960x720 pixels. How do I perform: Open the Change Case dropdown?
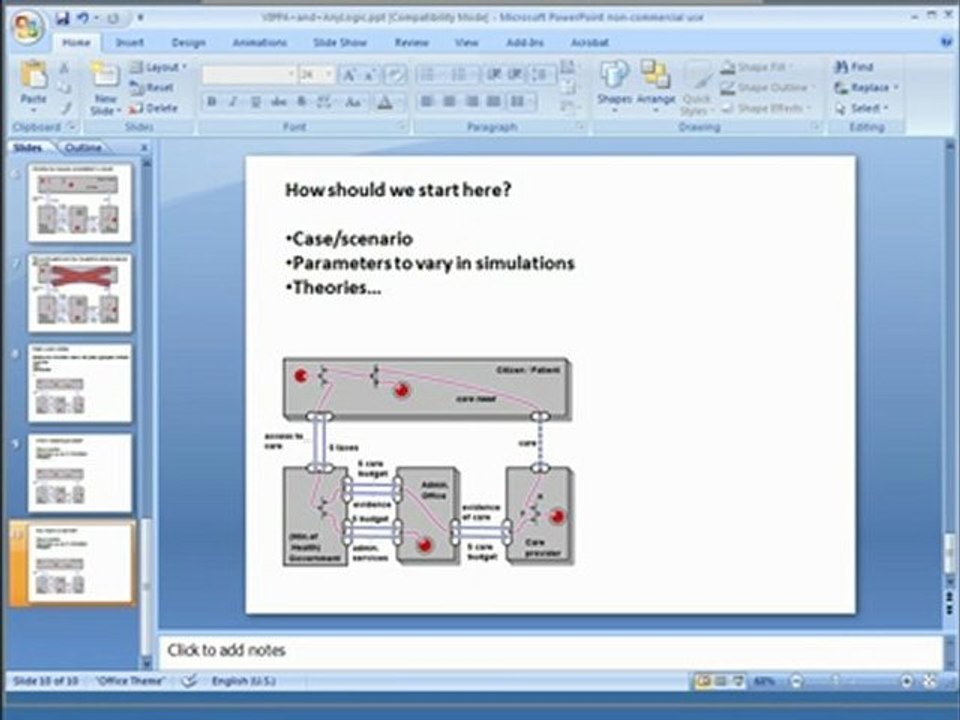[x=354, y=102]
